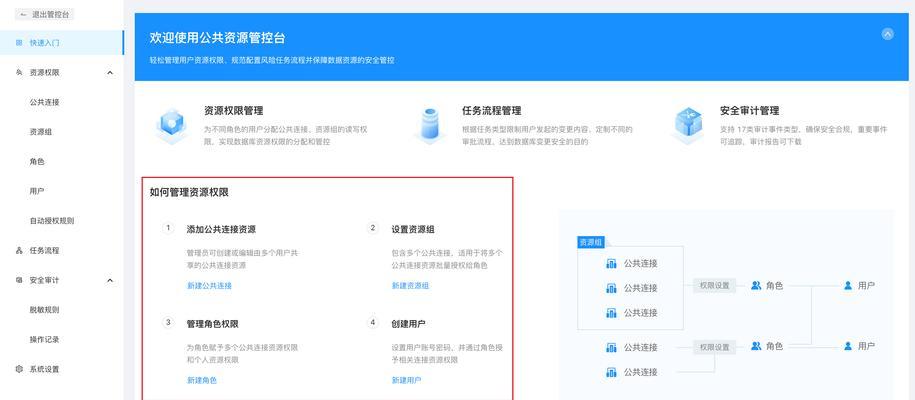The image size is (915, 400).
Task: Open 公共连接 in sidebar menu
Action: click(x=44, y=102)
